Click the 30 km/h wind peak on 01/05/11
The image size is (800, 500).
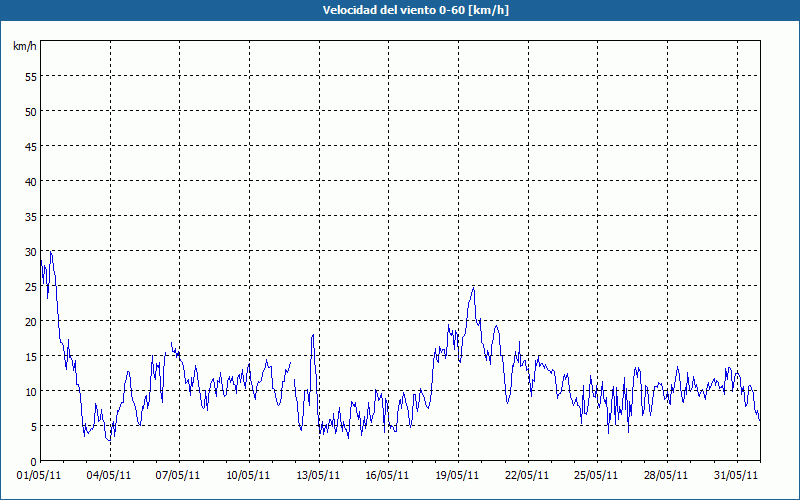51,251
